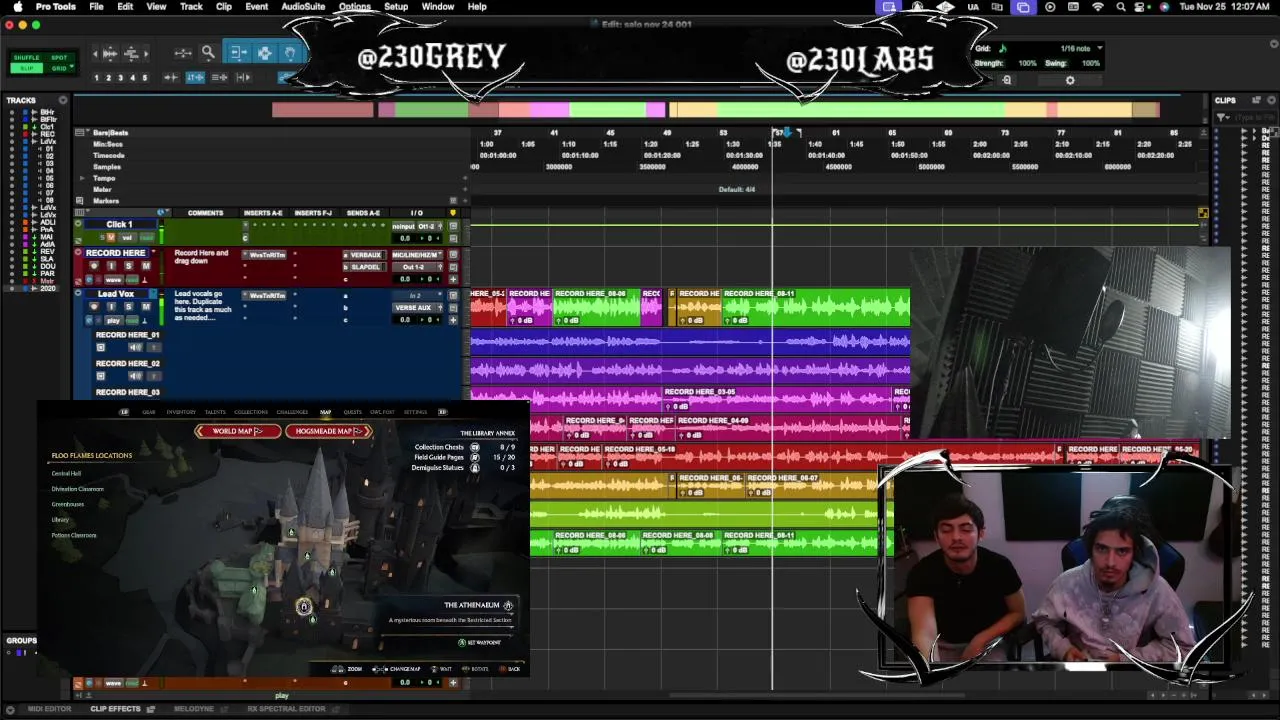1280x720 pixels.
Task: Click speaker icon under RECORD HERE_01 playlist
Action: (x=135, y=348)
